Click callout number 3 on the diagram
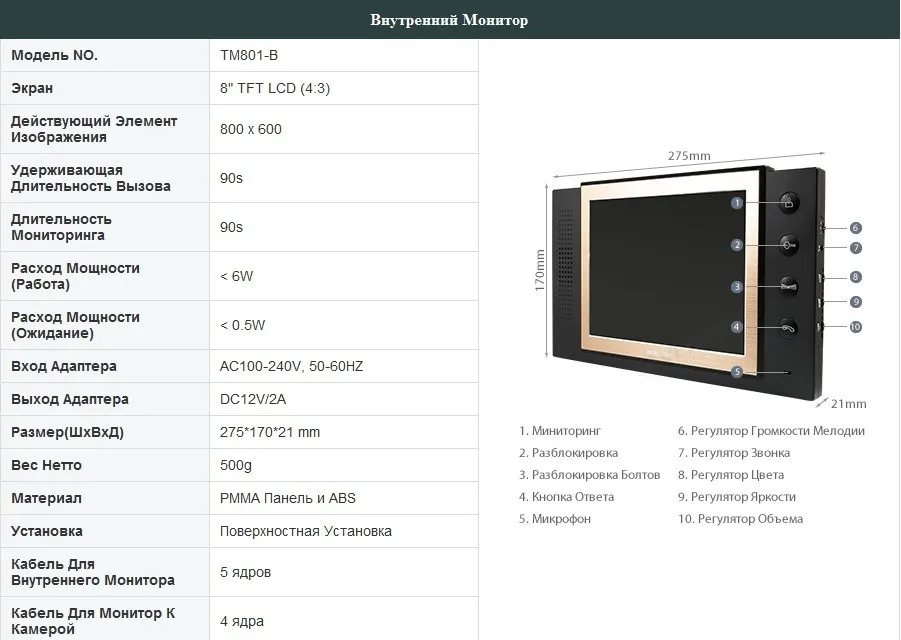 [x=737, y=287]
